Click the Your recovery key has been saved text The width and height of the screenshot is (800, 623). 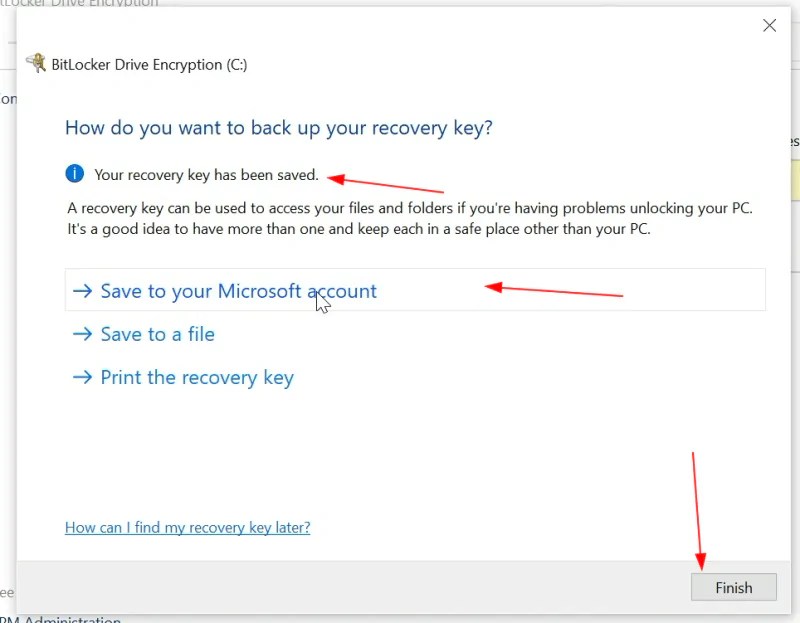click(207, 174)
